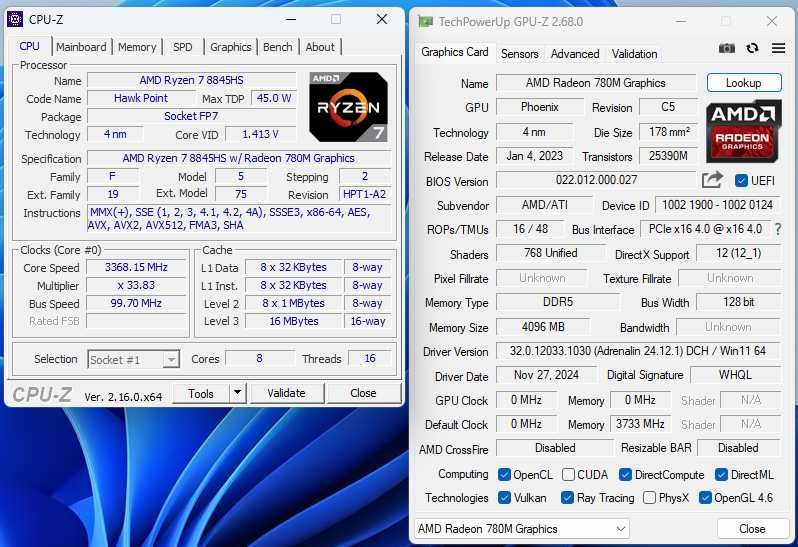Image resolution: width=798 pixels, height=547 pixels.
Task: Click the BIOS export share icon
Action: 712,180
